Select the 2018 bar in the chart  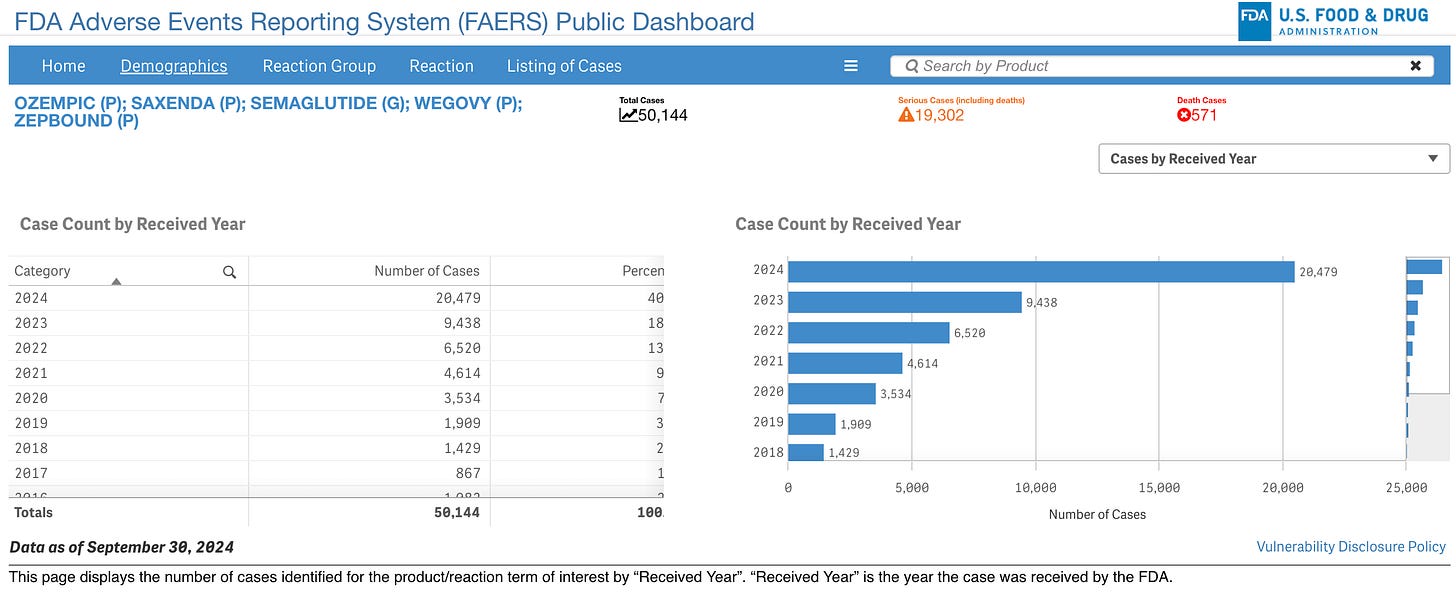coord(806,452)
